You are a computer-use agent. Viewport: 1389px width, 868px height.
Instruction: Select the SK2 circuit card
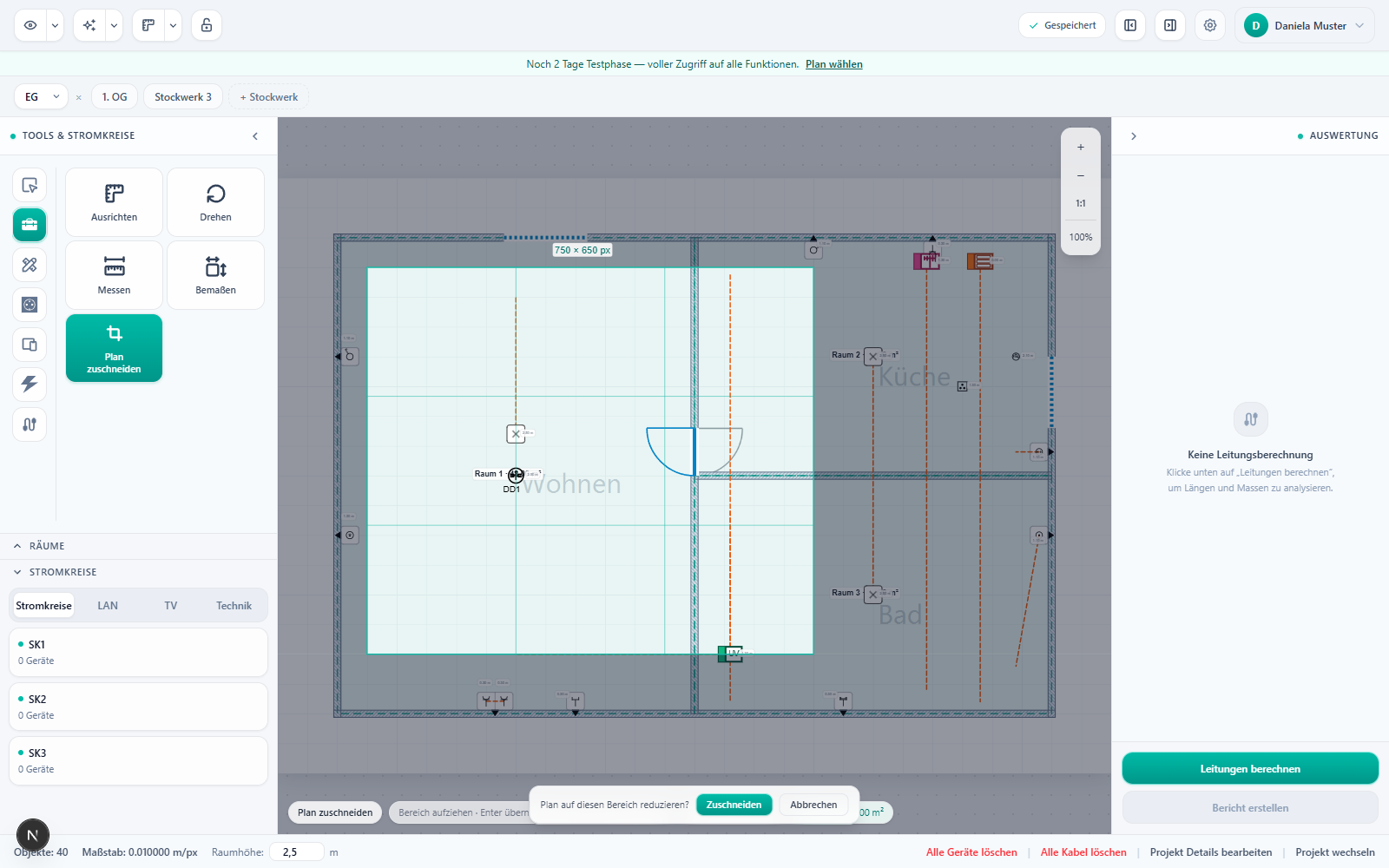click(x=138, y=707)
